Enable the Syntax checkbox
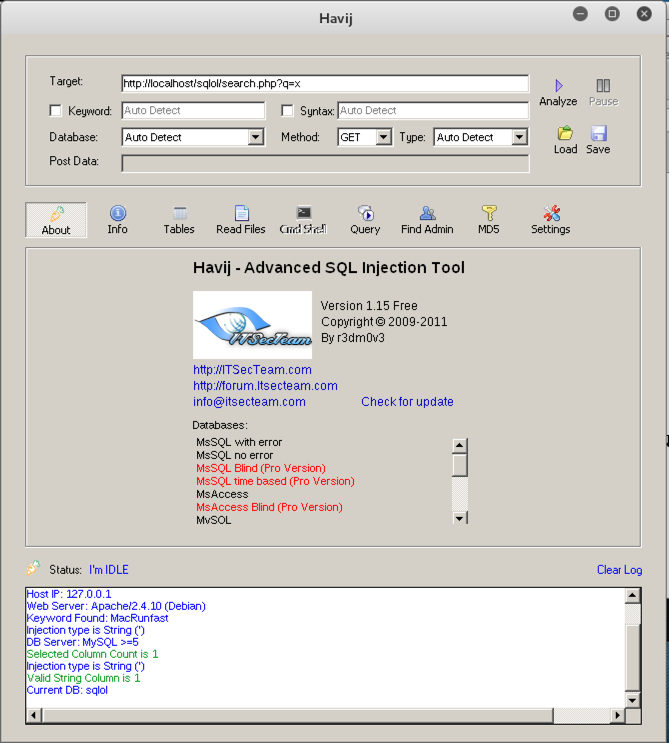The image size is (669, 743). coord(287,111)
